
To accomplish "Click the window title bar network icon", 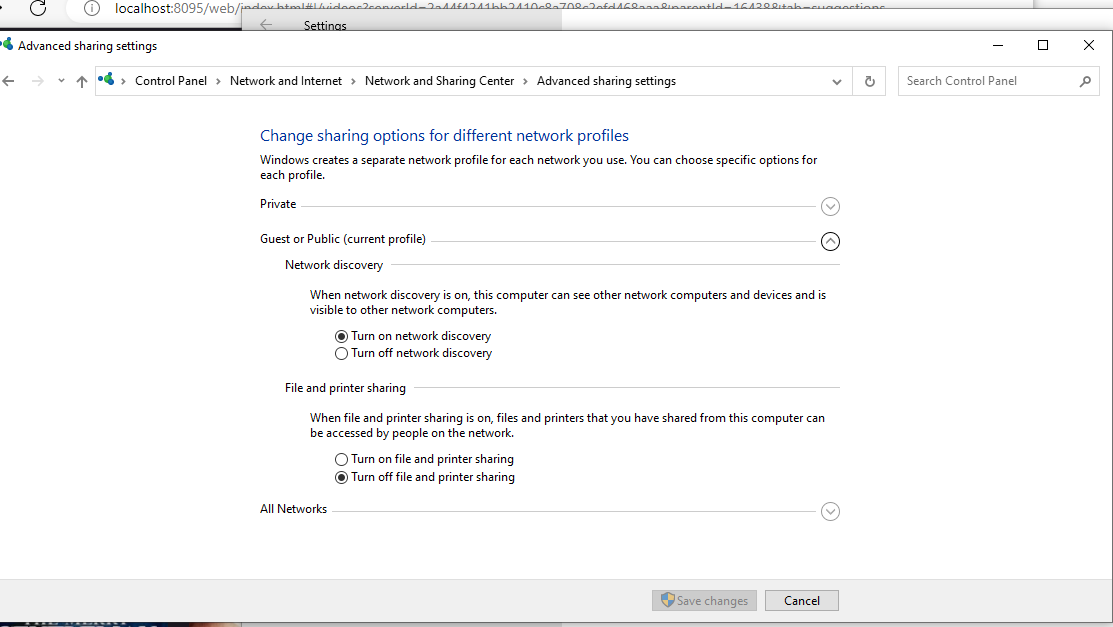I will [x=6, y=45].
